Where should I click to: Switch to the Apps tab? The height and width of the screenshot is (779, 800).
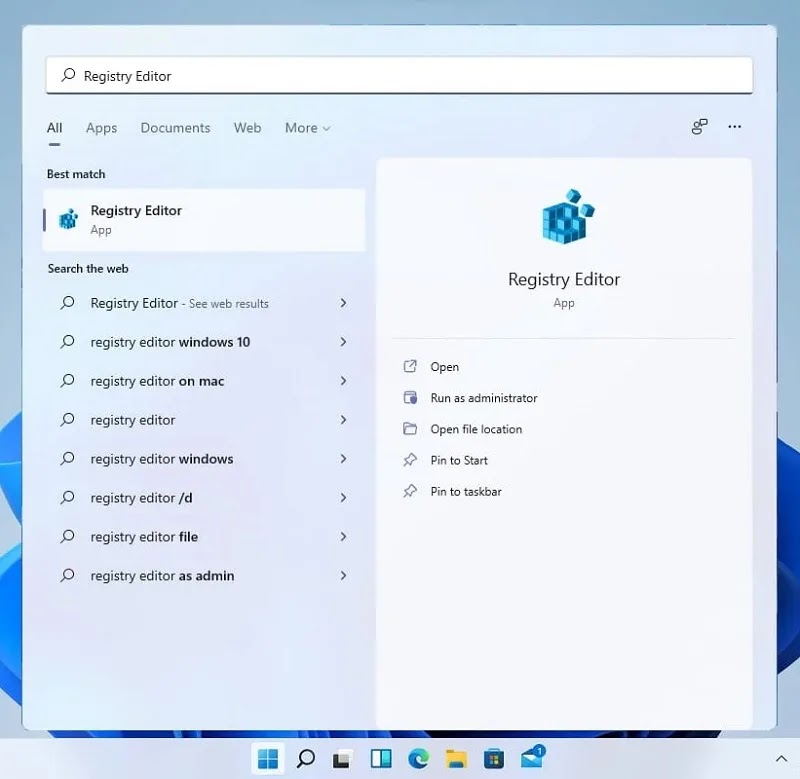(102, 128)
